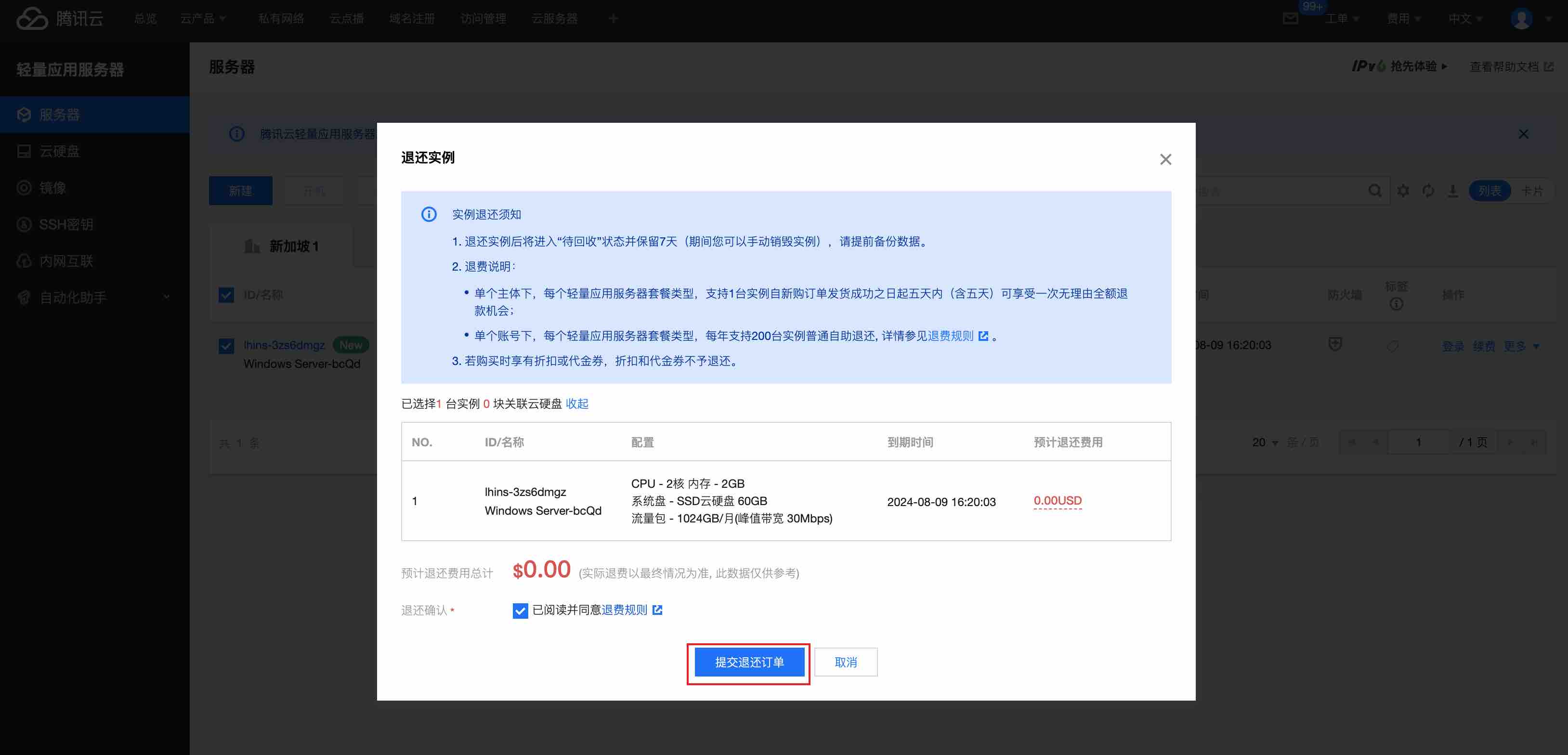Download the server list
The height and width of the screenshot is (755, 1568).
[1452, 191]
